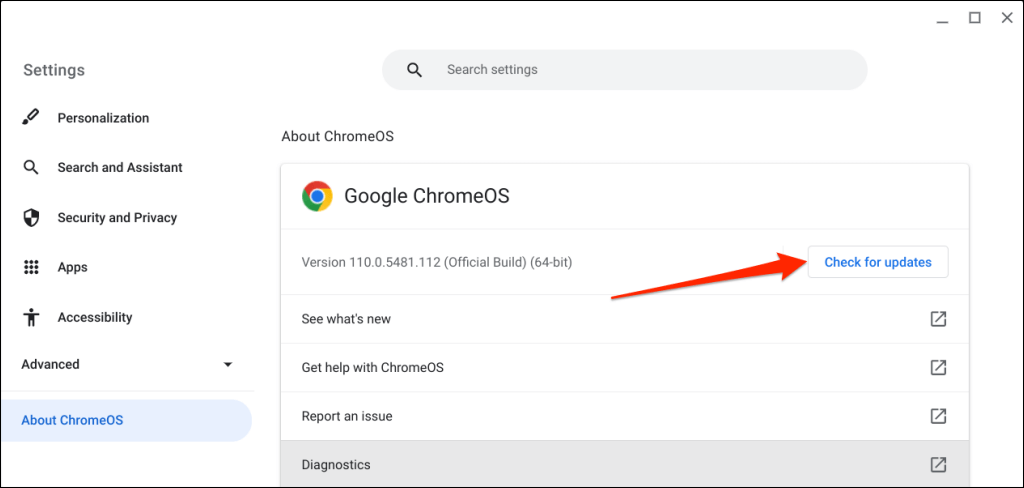Screen dimensions: 1024x488
Task: Maximize the Settings window
Action: point(974,18)
